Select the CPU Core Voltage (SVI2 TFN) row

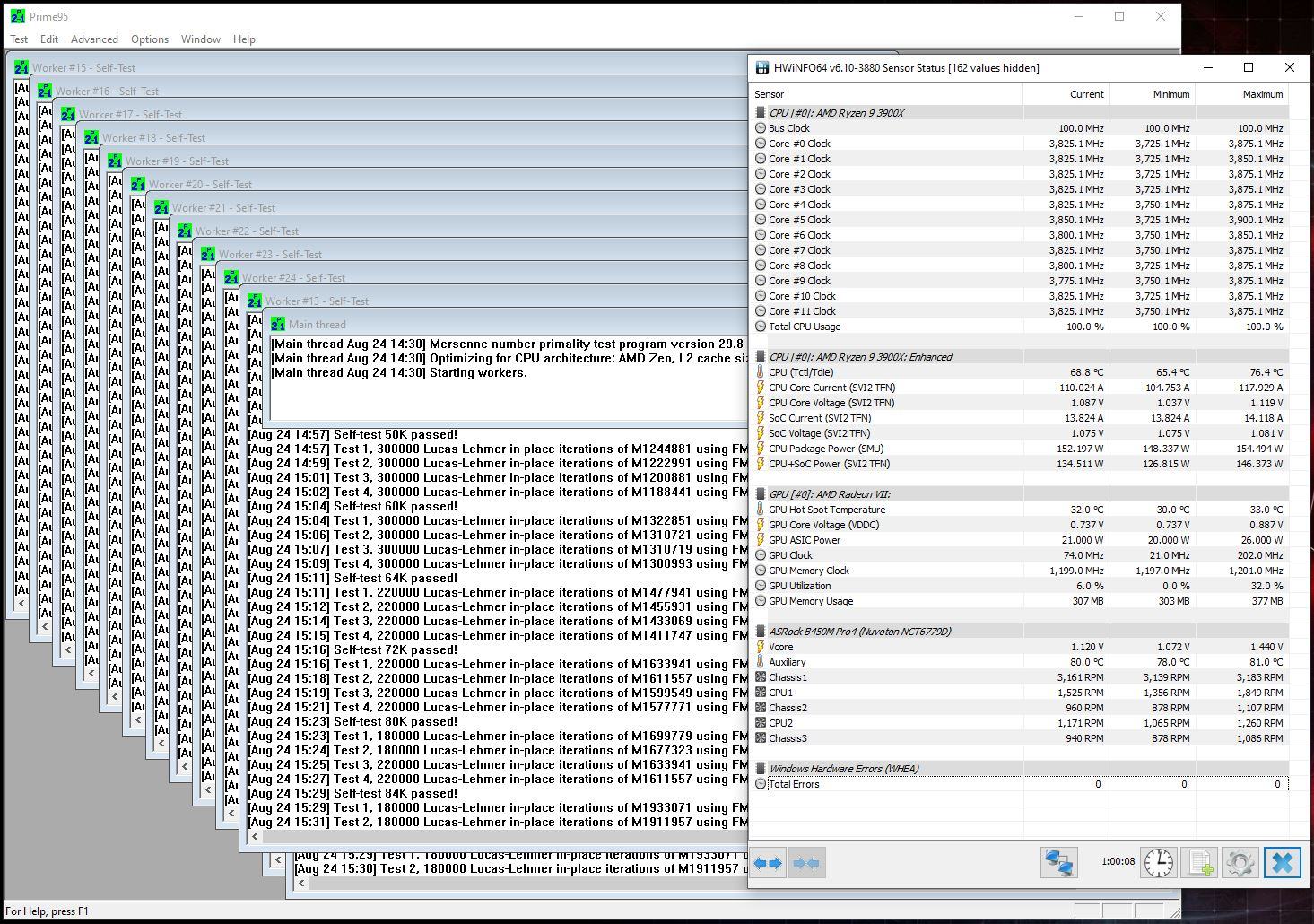tap(1021, 403)
